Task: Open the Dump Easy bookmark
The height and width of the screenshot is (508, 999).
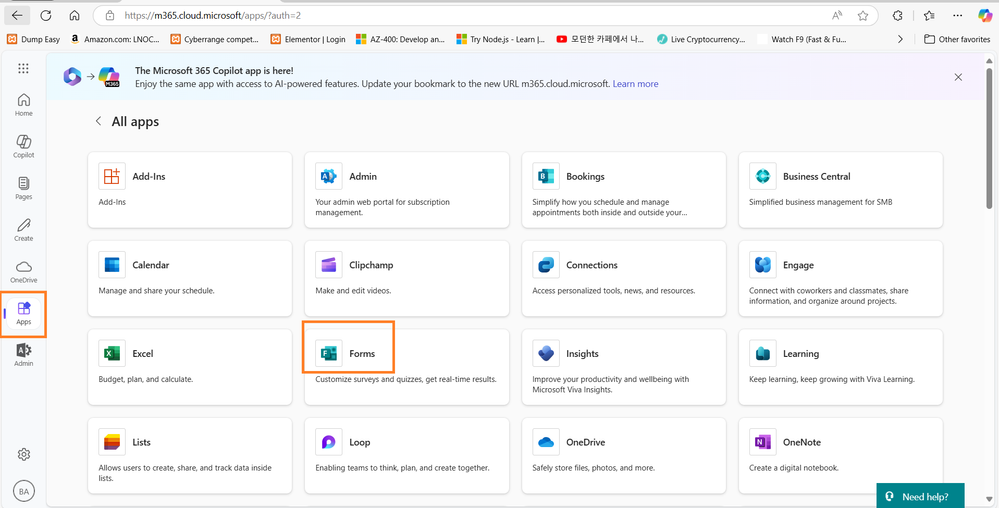Action: tap(33, 39)
